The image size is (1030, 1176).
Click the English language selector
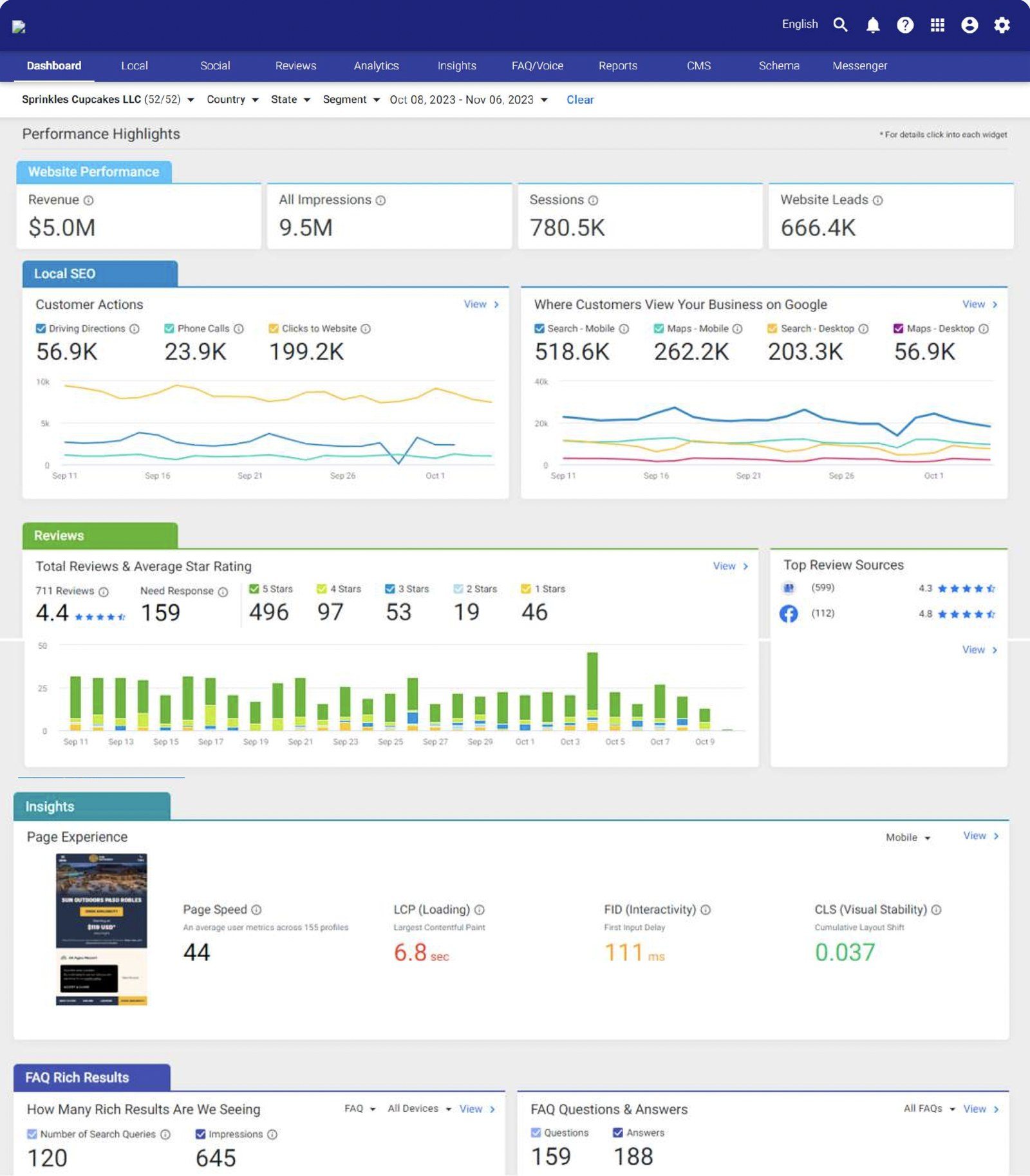tap(800, 24)
